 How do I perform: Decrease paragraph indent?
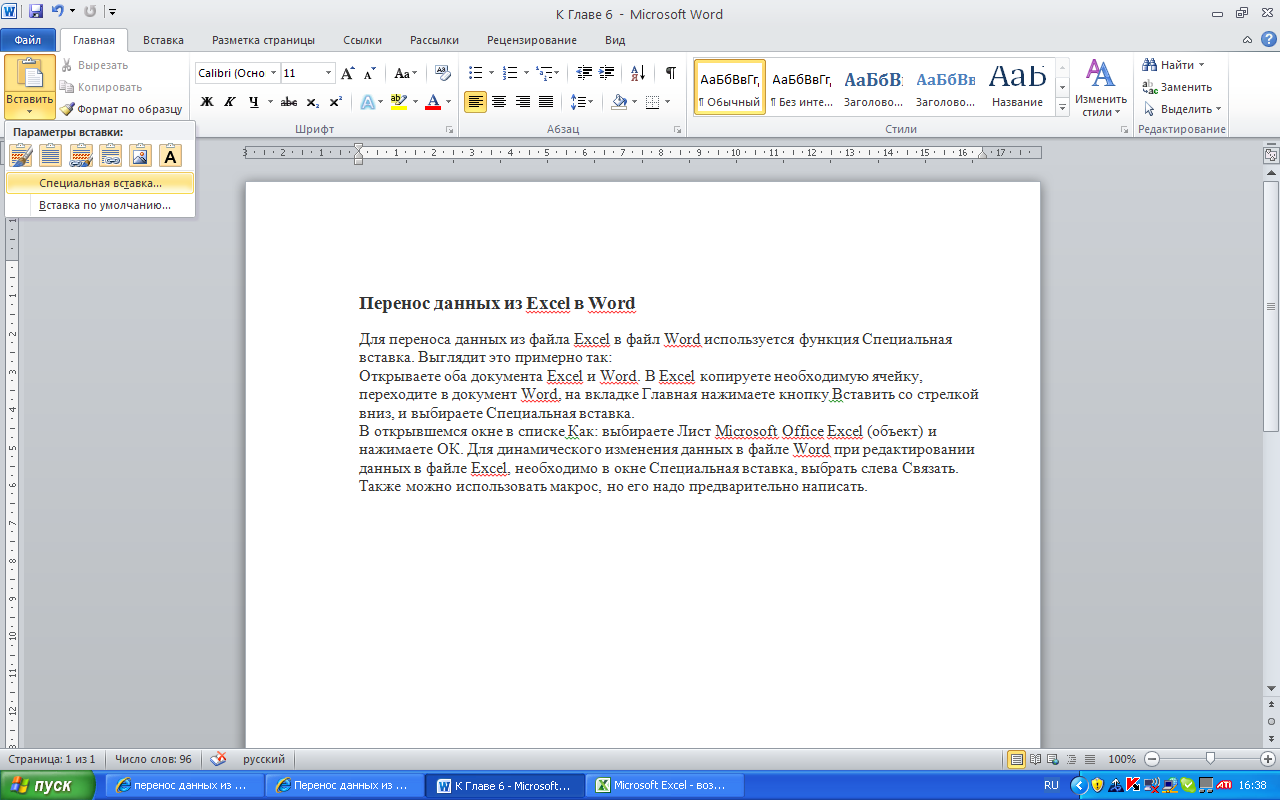[x=584, y=73]
